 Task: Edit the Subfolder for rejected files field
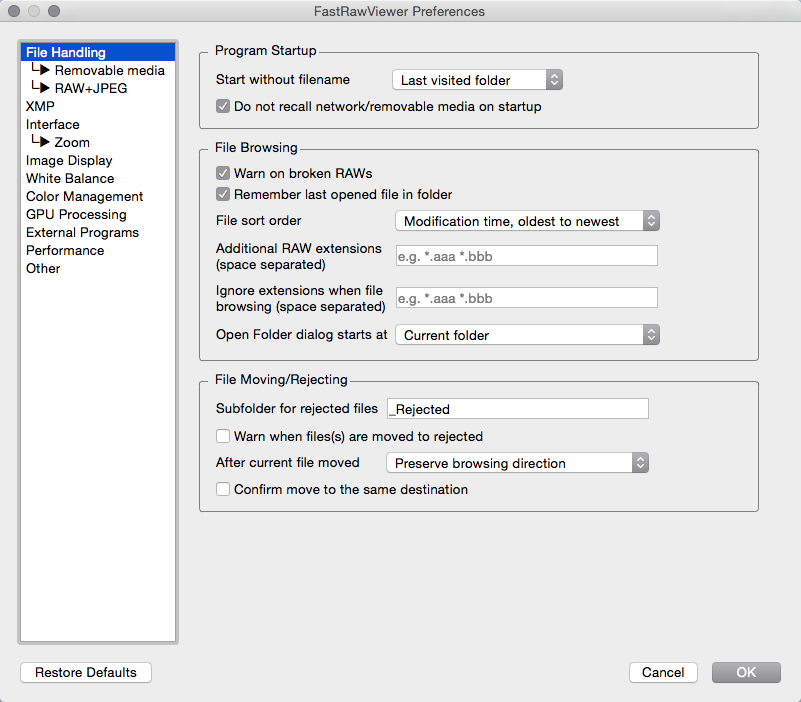pyautogui.click(x=518, y=409)
